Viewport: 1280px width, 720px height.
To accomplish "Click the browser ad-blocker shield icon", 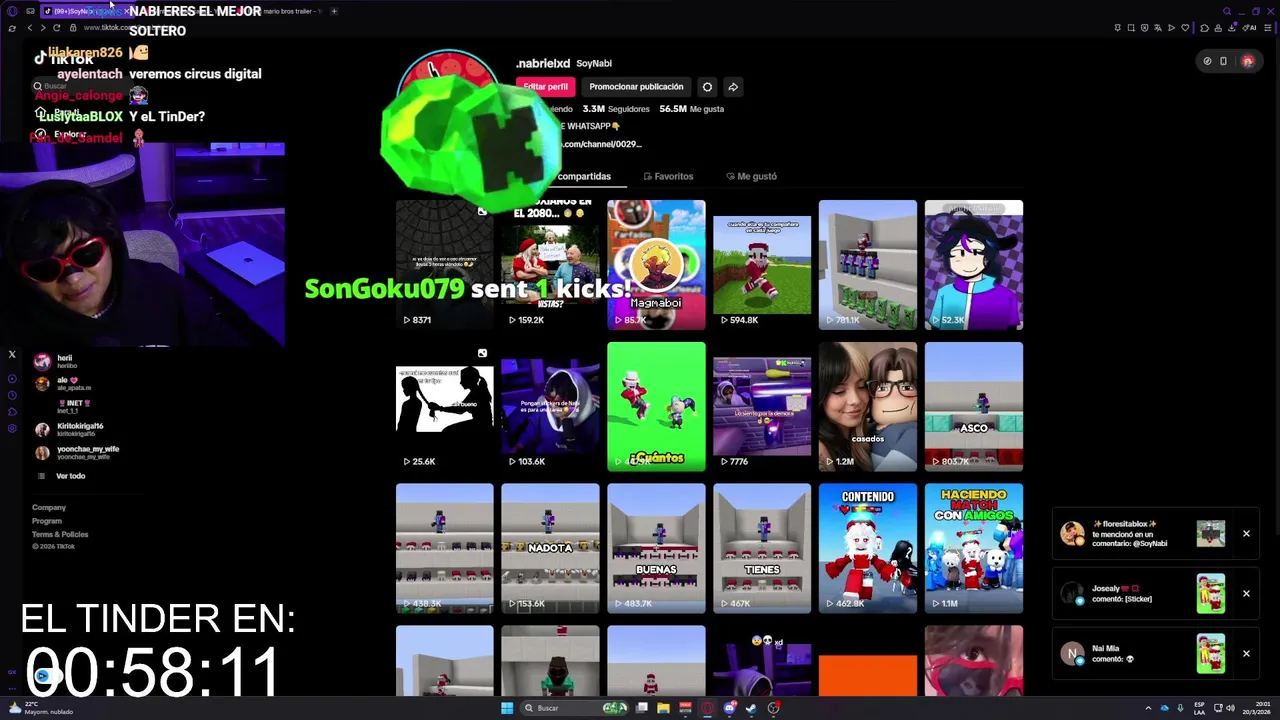I will tap(1145, 28).
